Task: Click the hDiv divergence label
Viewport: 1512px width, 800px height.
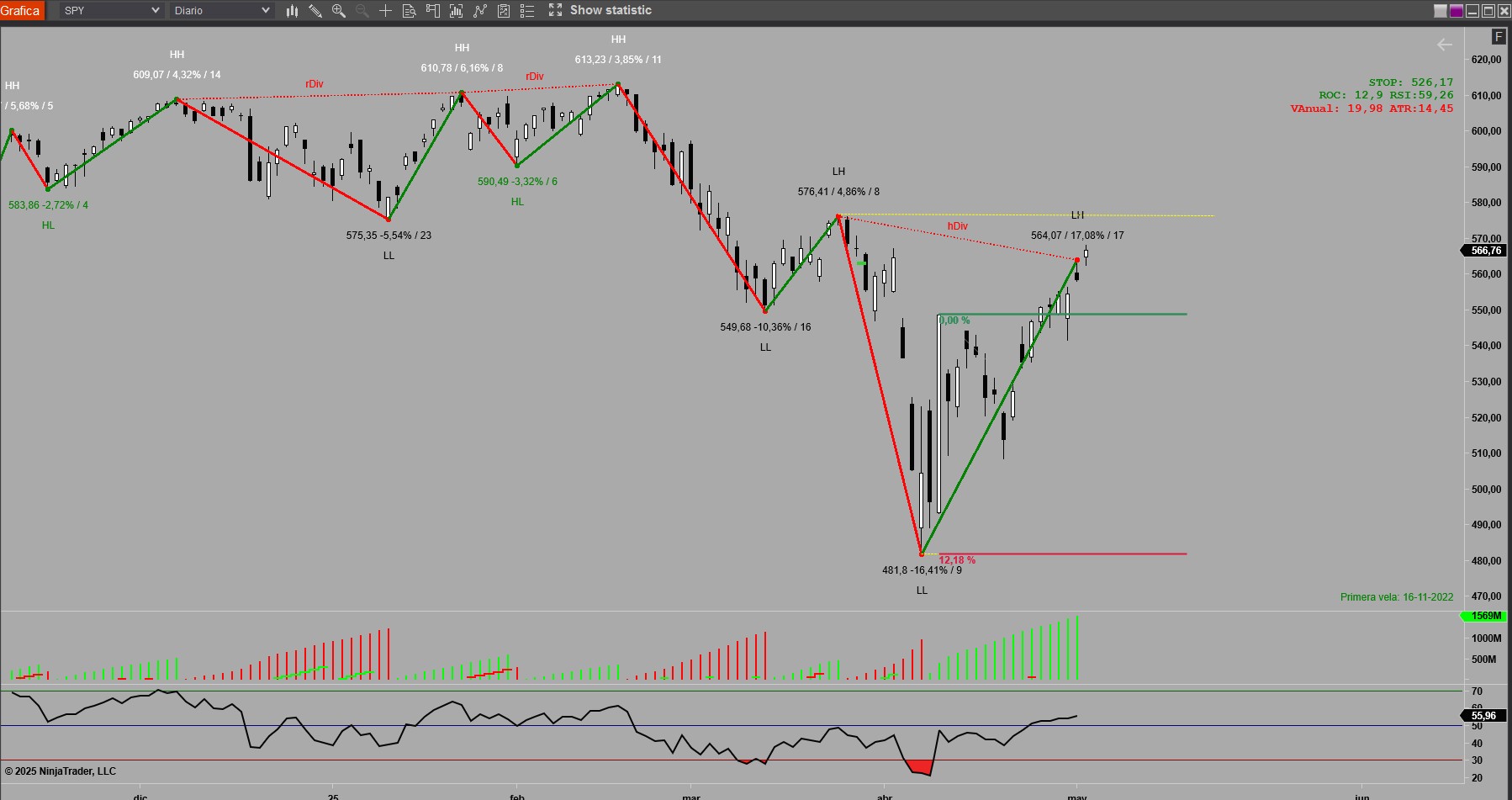Action: click(x=957, y=226)
